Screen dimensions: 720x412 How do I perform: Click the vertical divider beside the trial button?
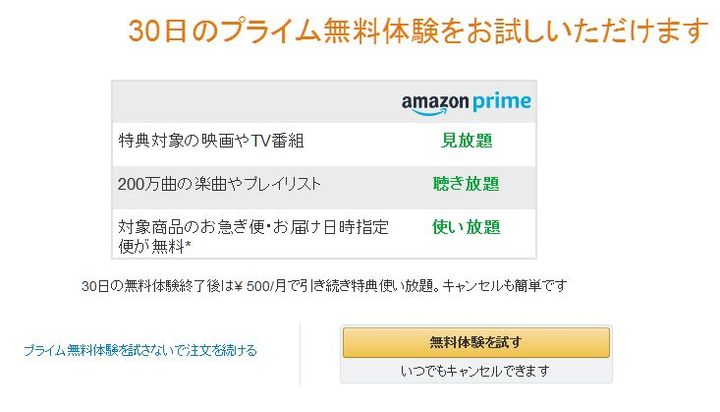coord(300,352)
